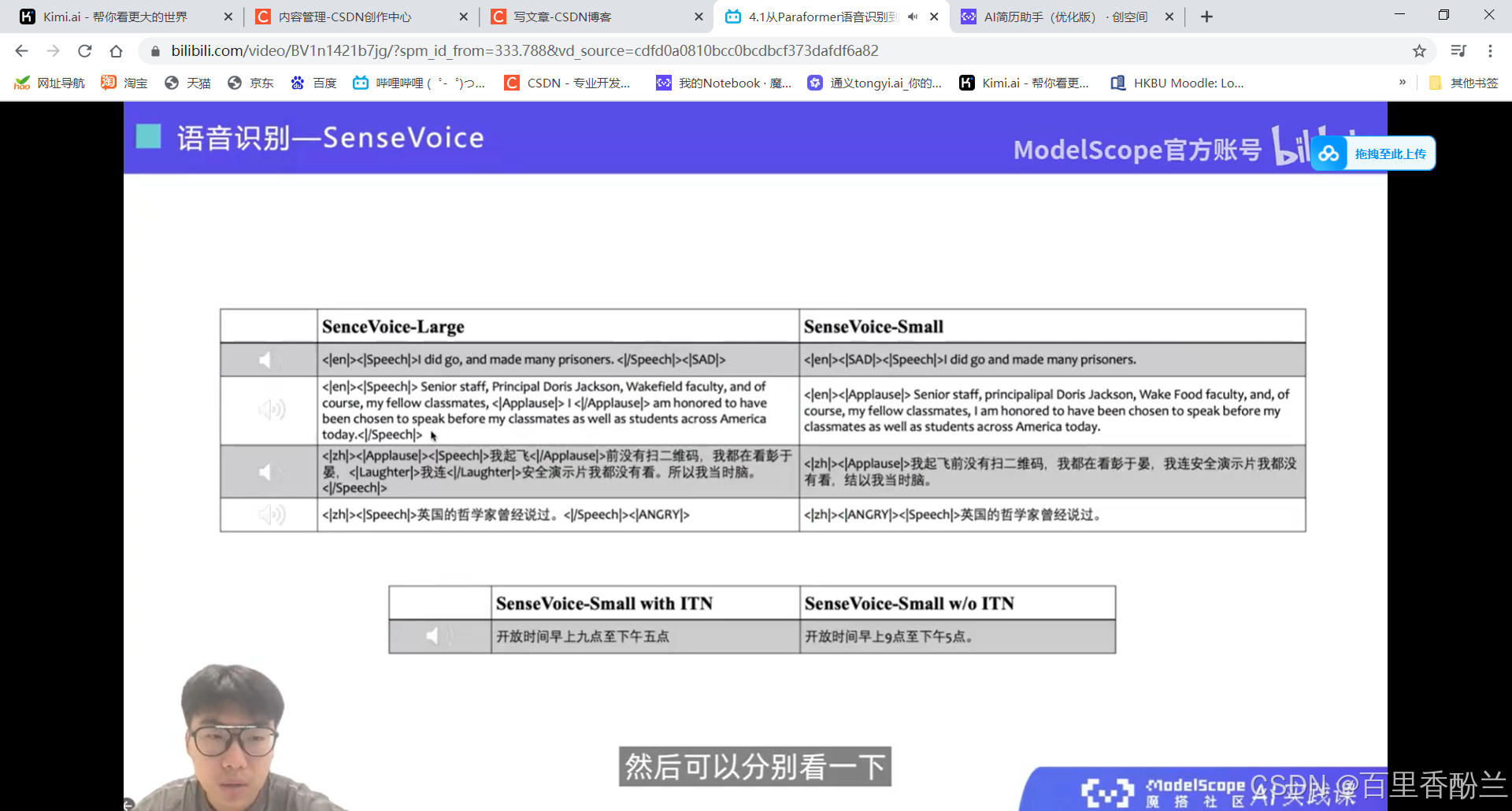
Task: Go back to the previous page
Action: [21, 51]
